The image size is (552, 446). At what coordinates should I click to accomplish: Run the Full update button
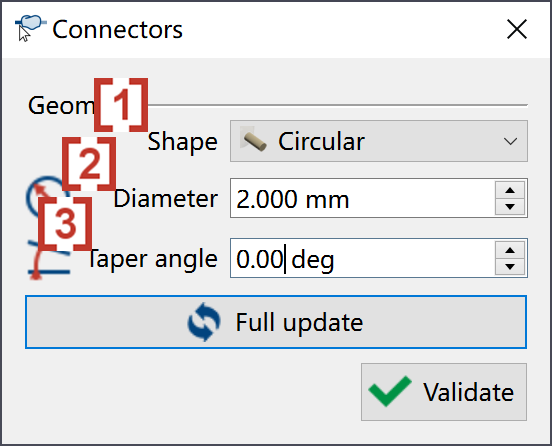click(x=276, y=322)
